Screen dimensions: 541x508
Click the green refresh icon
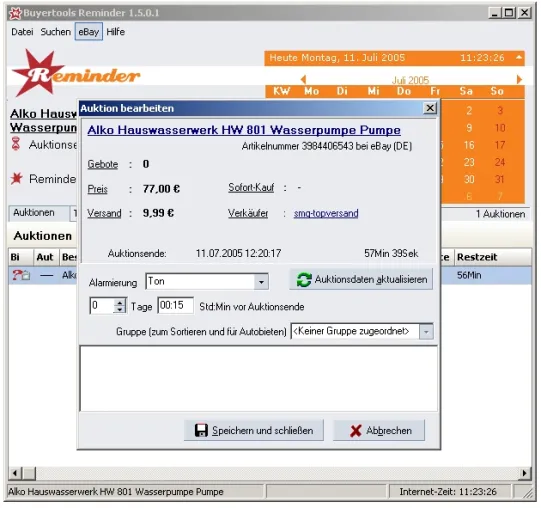tap(304, 280)
